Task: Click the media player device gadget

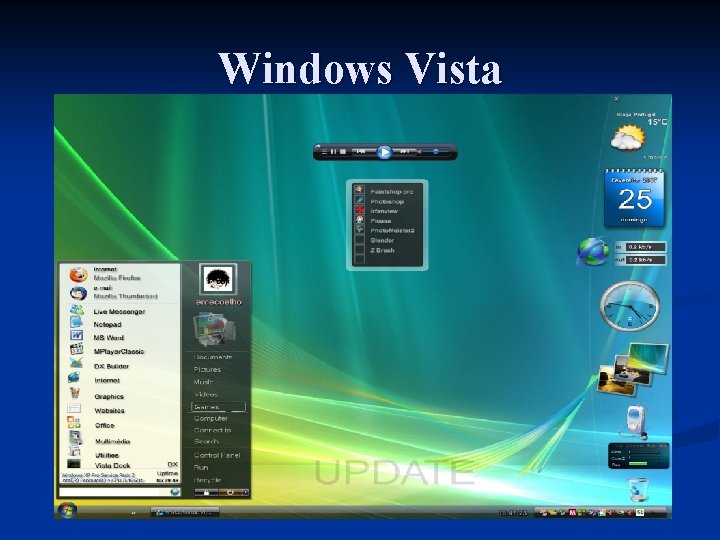Action: [x=636, y=421]
